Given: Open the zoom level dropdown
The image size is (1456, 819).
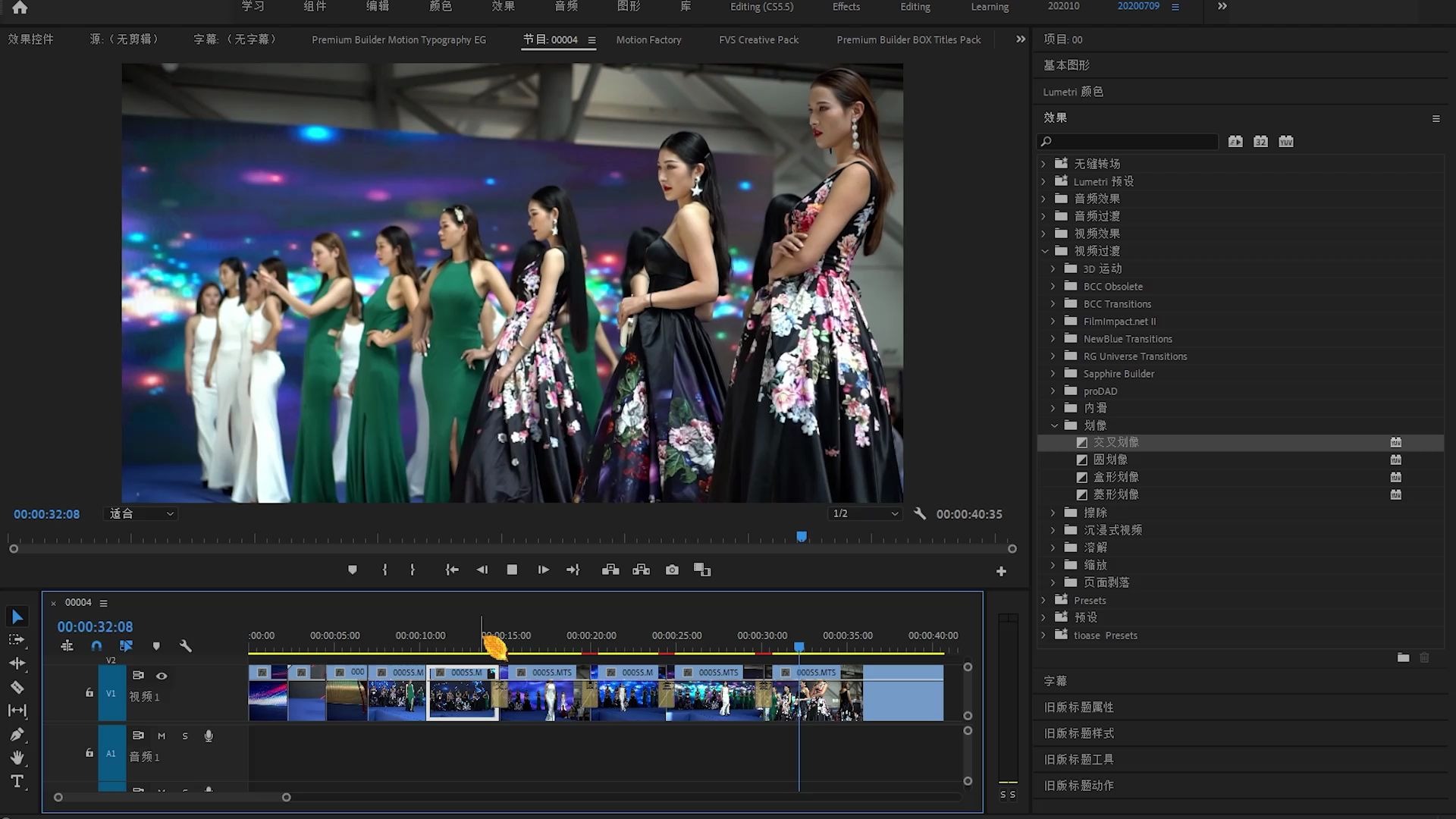Looking at the screenshot, I should pyautogui.click(x=141, y=513).
